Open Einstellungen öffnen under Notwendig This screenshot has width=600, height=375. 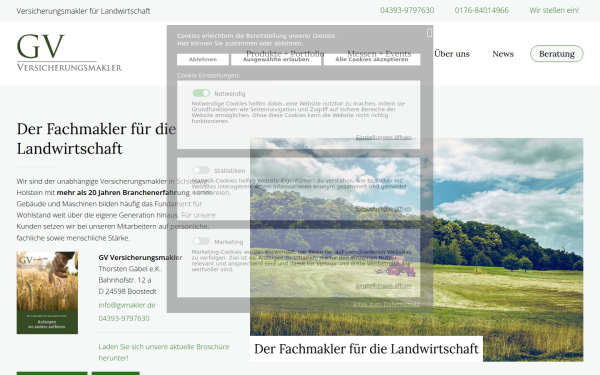coord(383,137)
